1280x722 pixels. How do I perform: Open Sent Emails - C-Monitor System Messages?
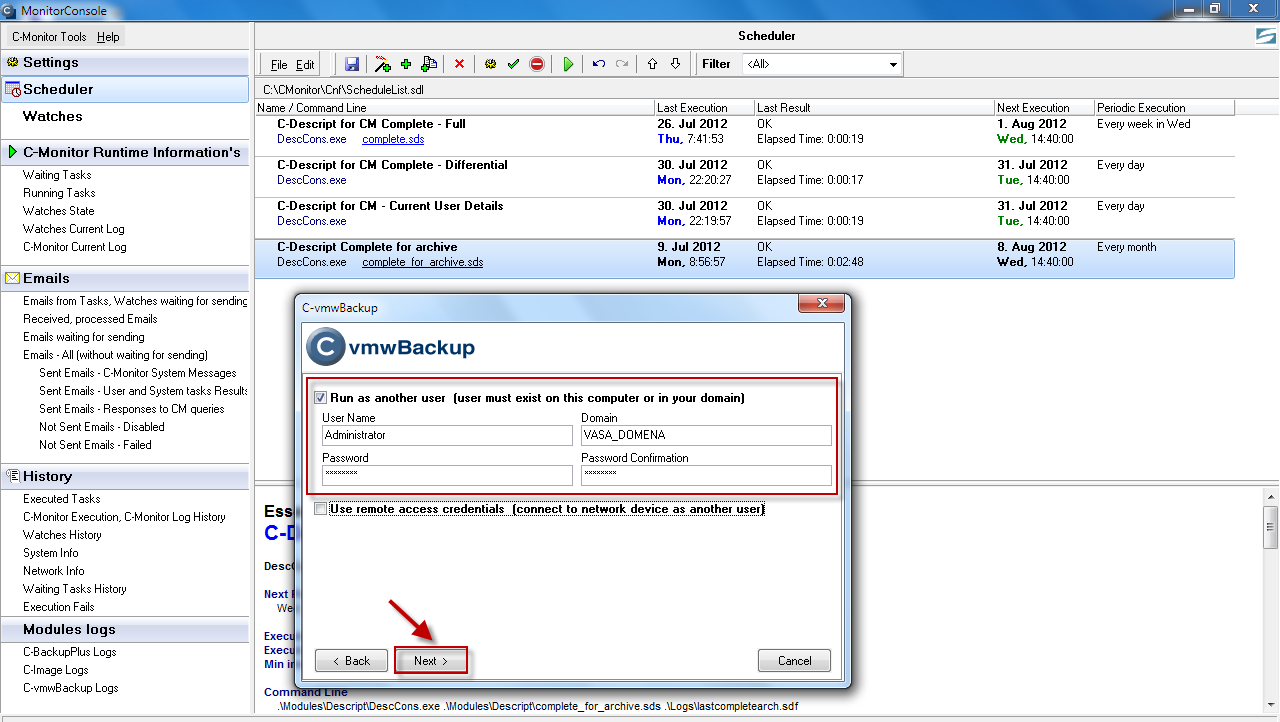point(138,373)
